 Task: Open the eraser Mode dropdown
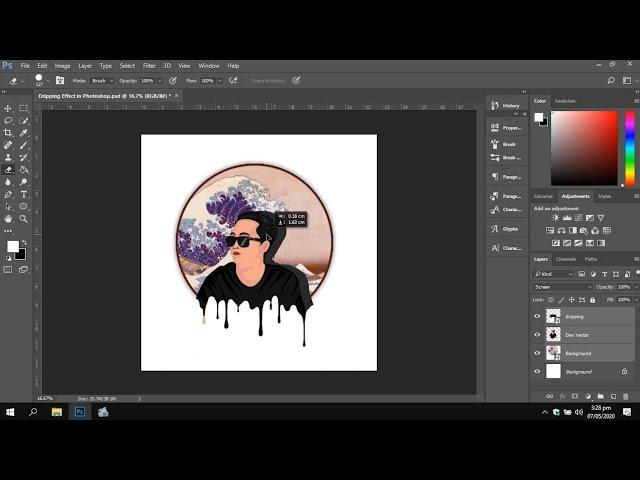pos(102,81)
